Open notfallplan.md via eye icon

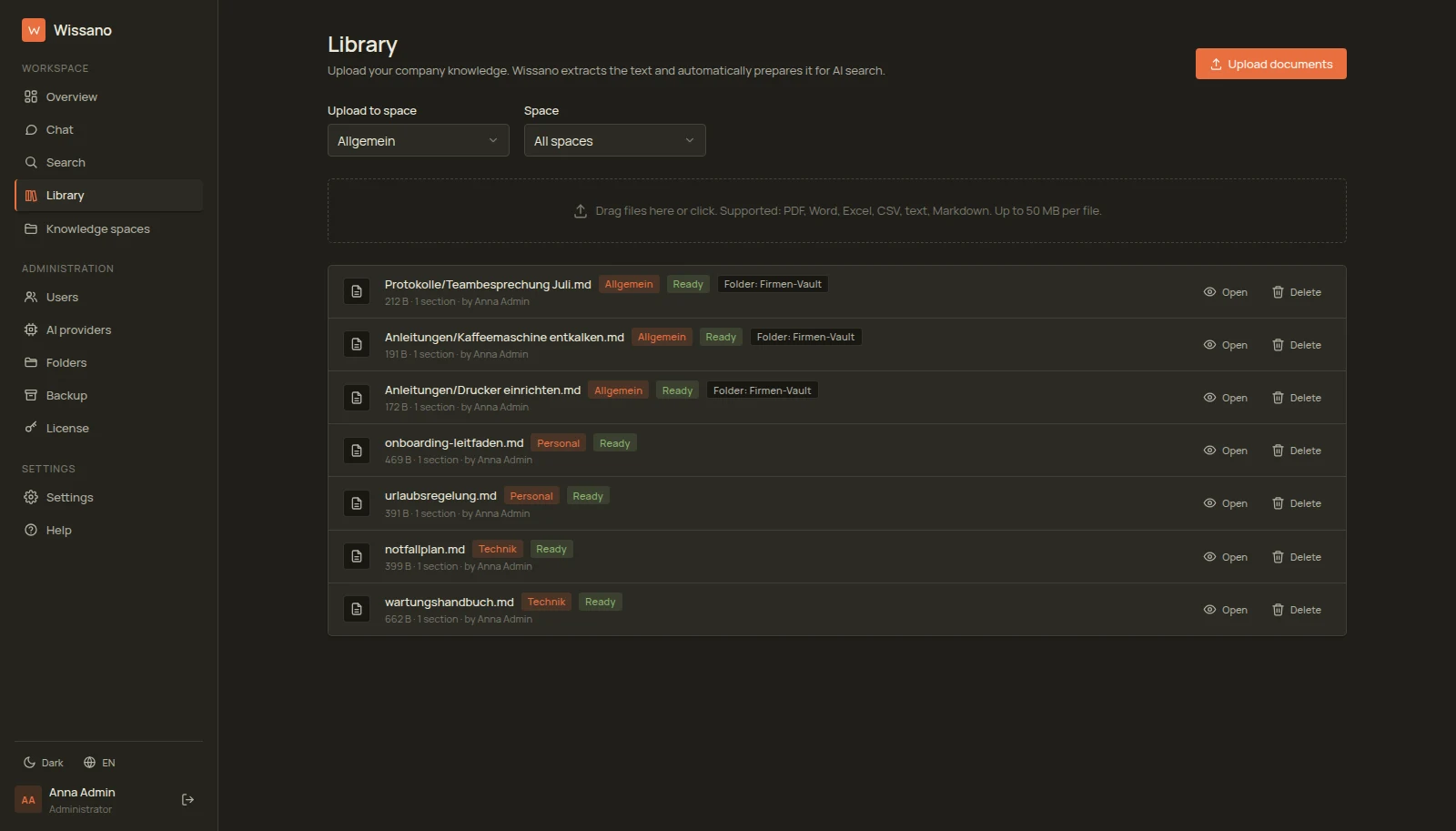point(1225,557)
